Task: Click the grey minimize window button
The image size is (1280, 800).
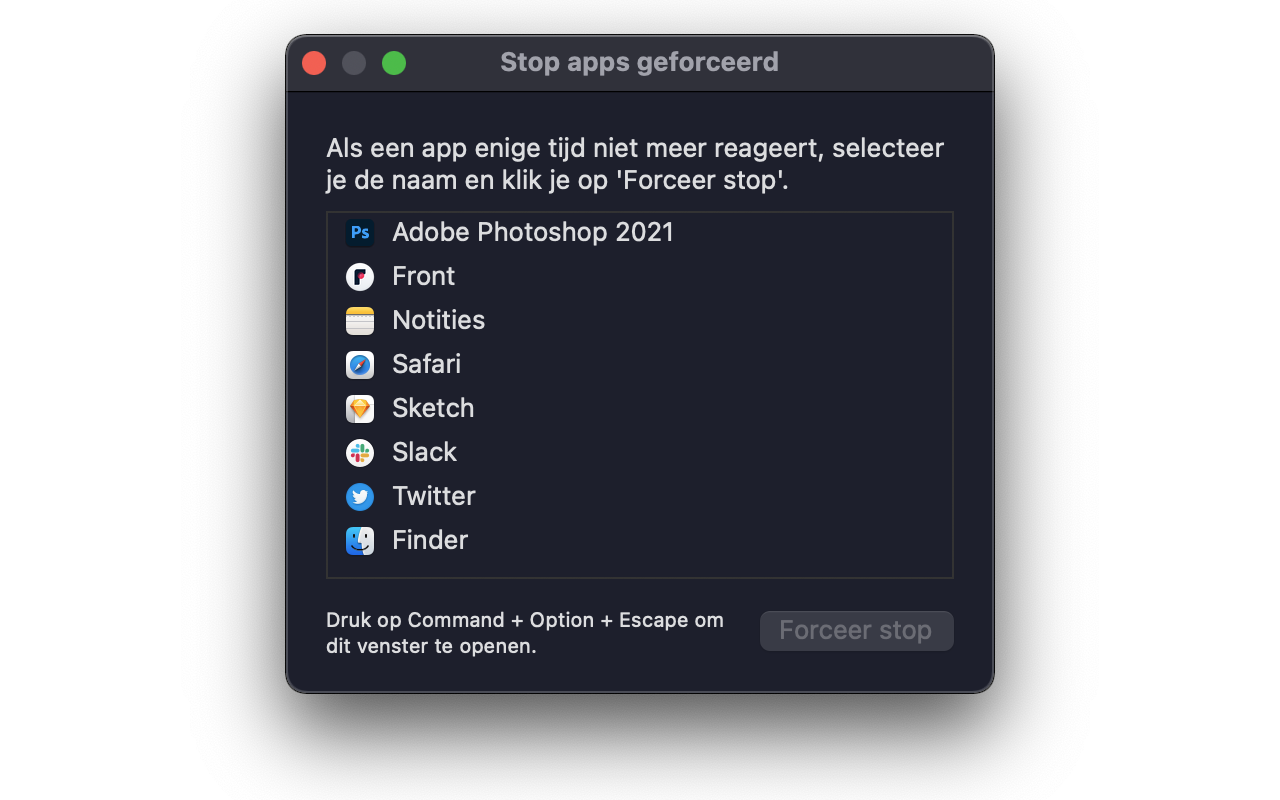Action: pyautogui.click(x=354, y=63)
